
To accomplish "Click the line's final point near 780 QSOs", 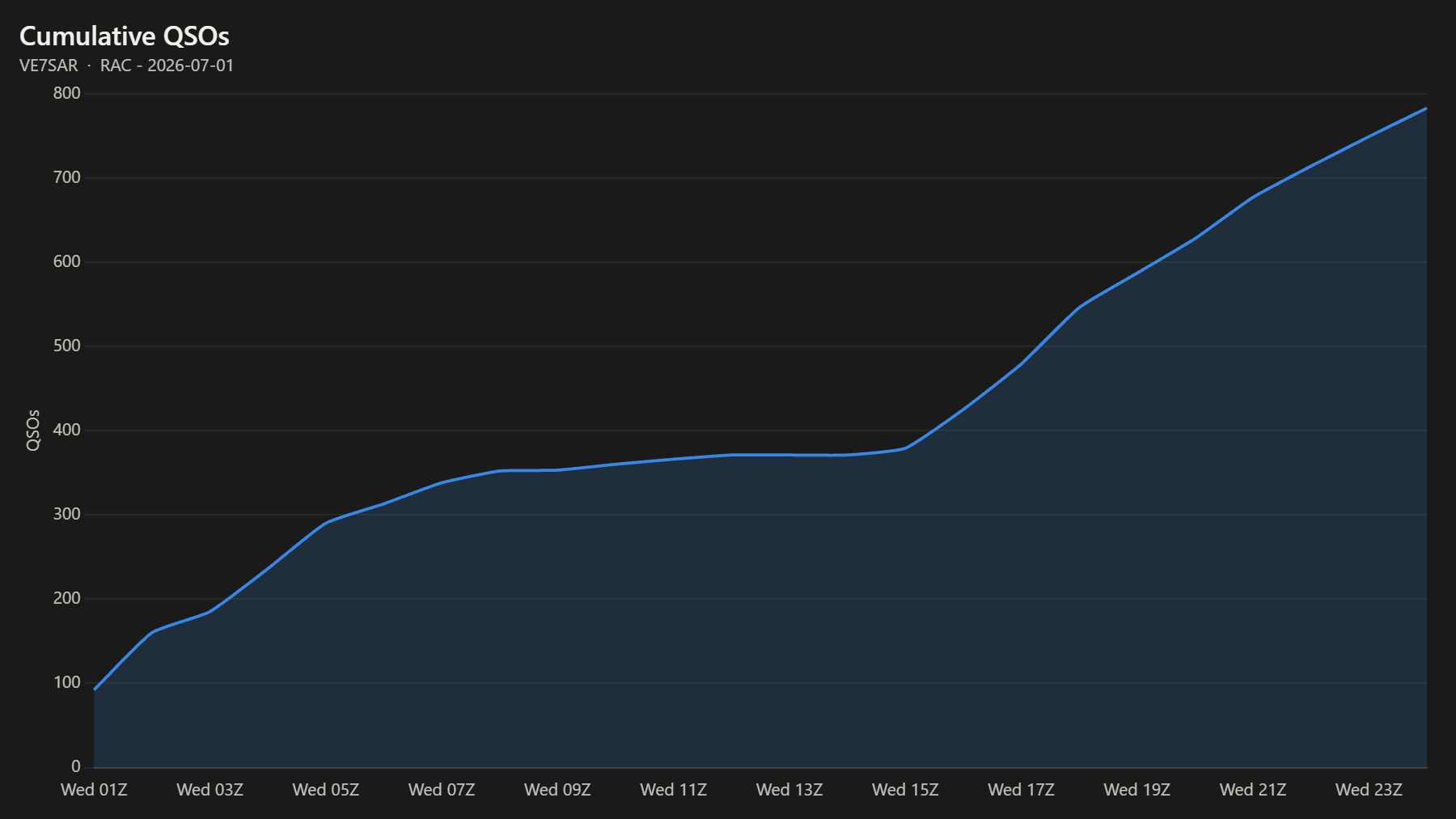I will click(x=1426, y=108).
